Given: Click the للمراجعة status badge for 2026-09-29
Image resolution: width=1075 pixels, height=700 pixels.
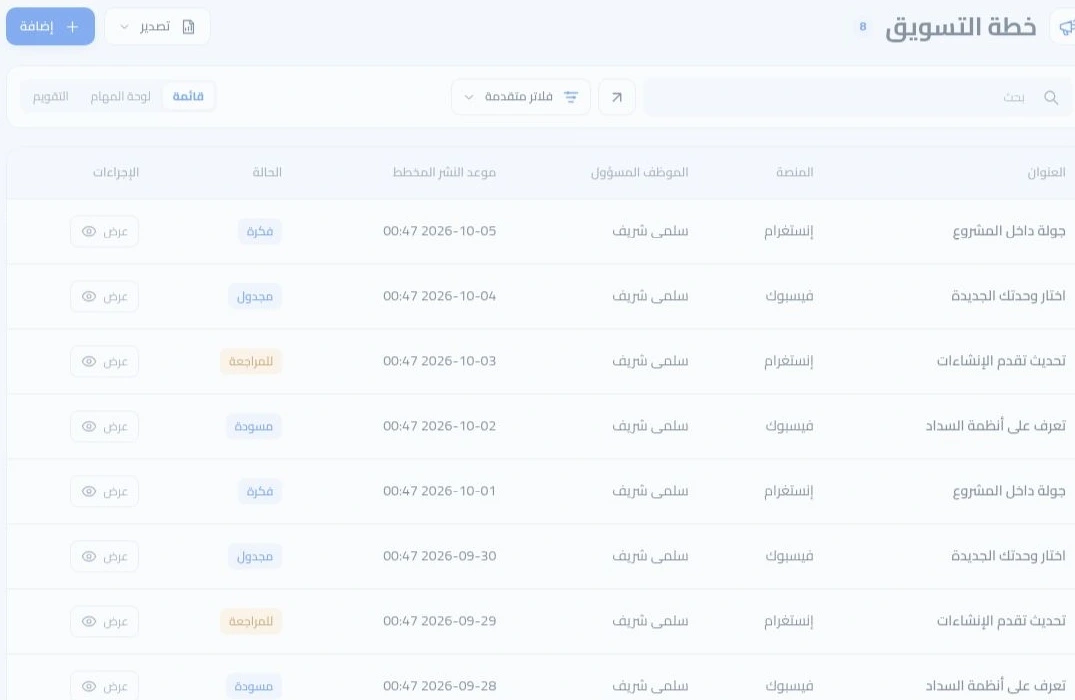Looking at the screenshot, I should (x=251, y=622).
